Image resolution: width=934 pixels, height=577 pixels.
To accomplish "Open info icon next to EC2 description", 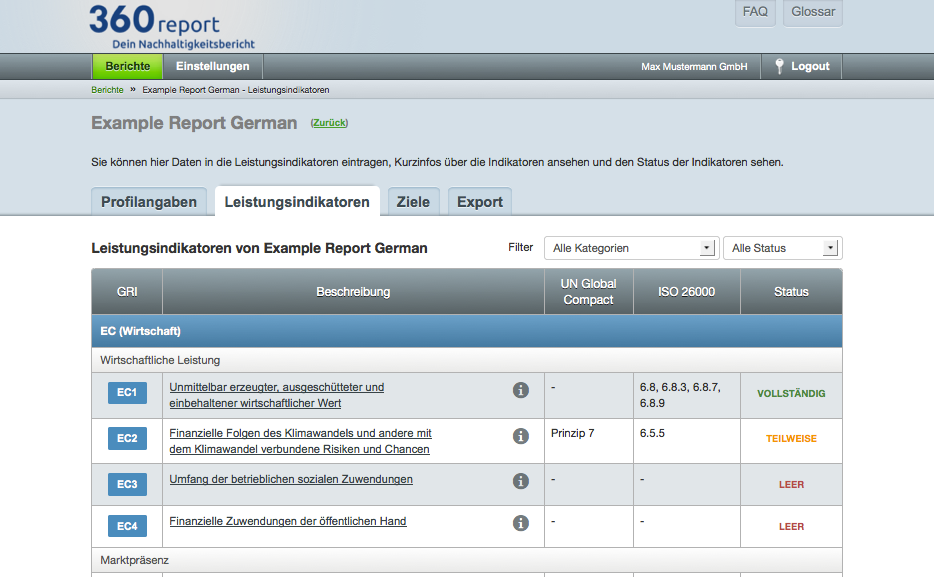I will [520, 436].
